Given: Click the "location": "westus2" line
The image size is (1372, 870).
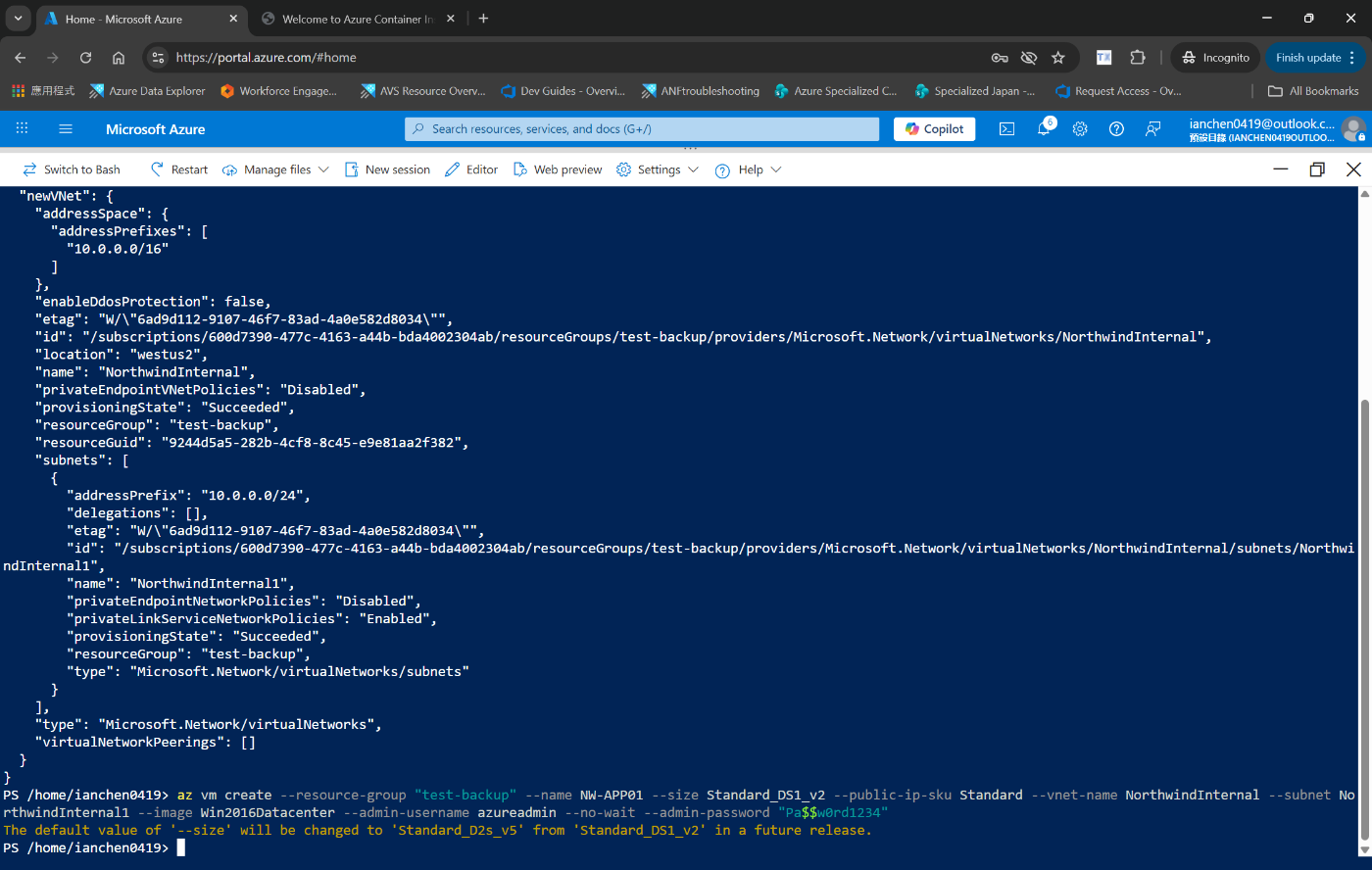Looking at the screenshot, I should (x=122, y=354).
